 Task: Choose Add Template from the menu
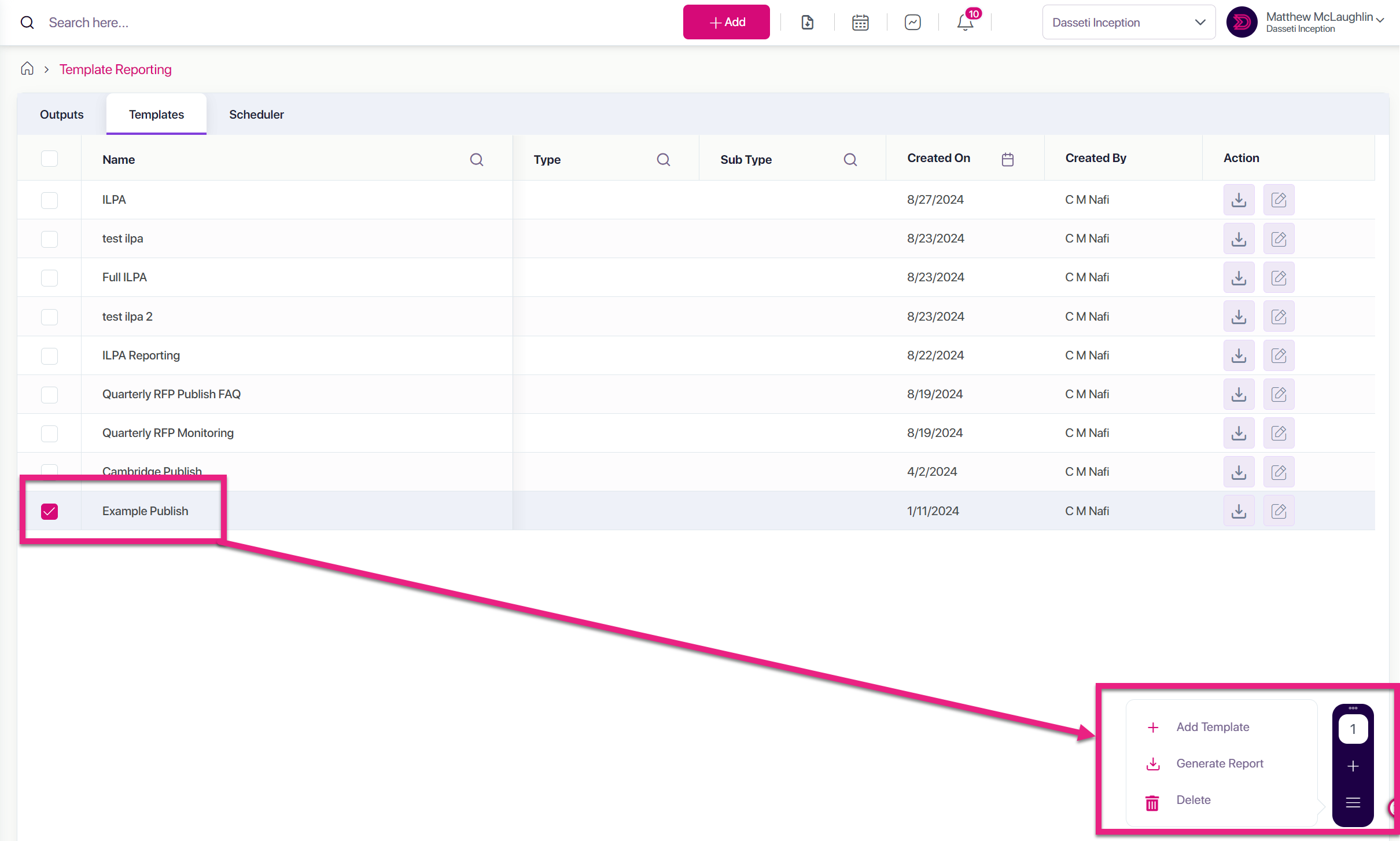pyautogui.click(x=1213, y=727)
